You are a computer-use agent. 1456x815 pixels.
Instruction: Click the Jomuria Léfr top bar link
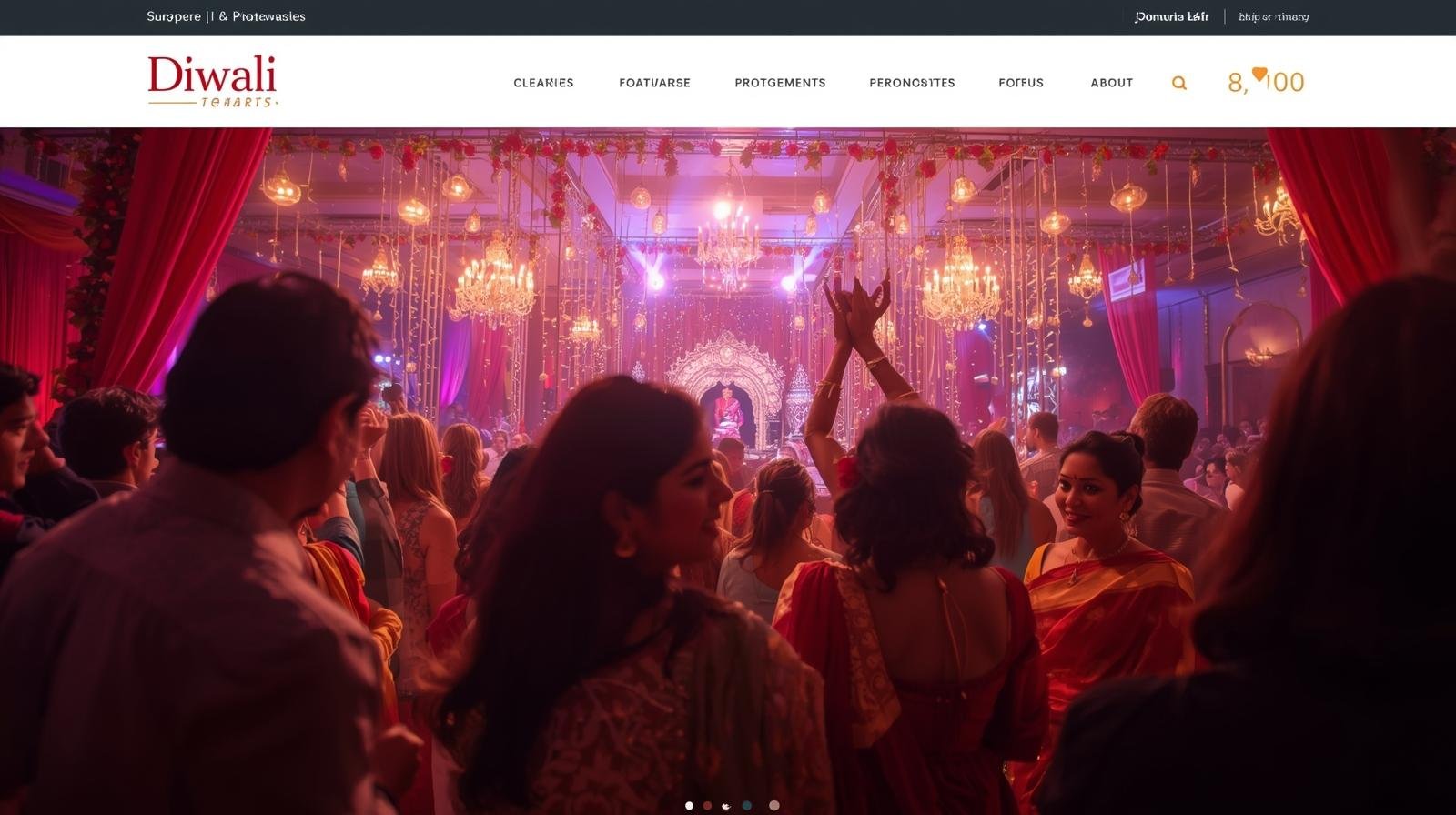(1171, 16)
